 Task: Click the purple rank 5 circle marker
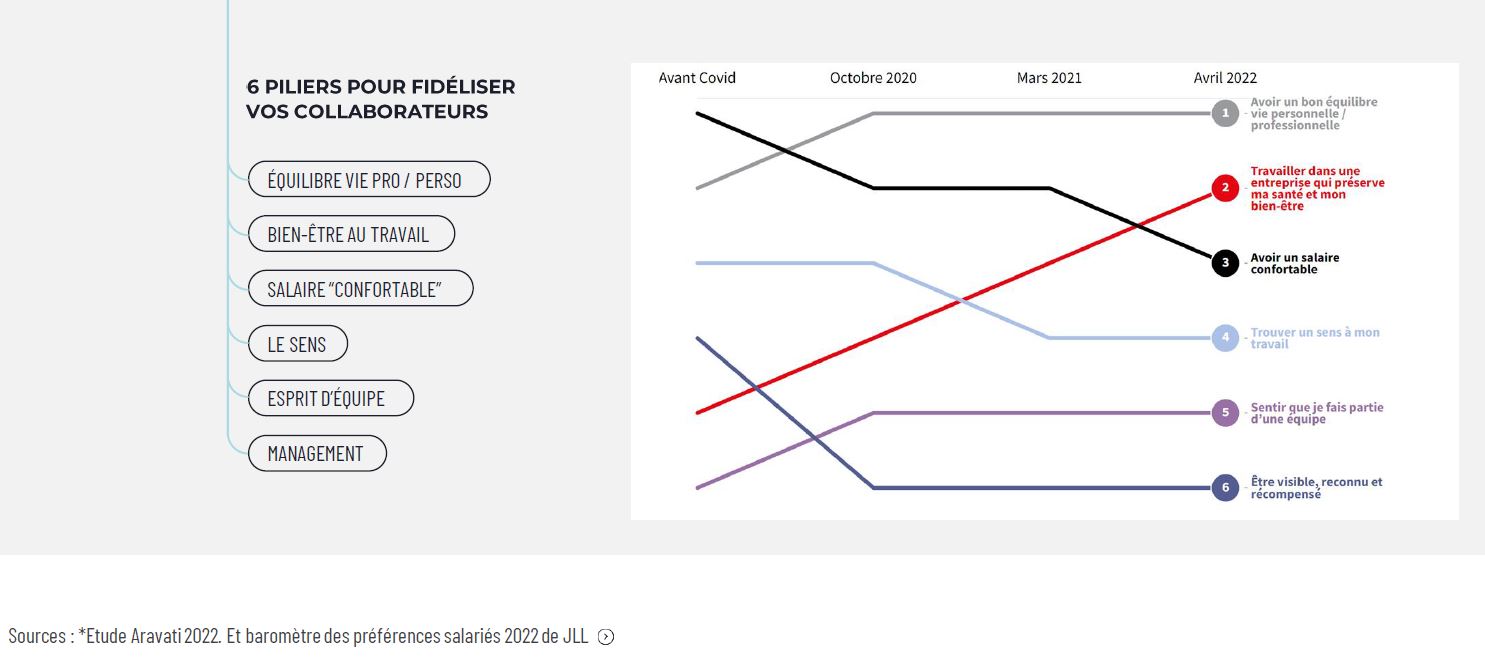click(1225, 413)
